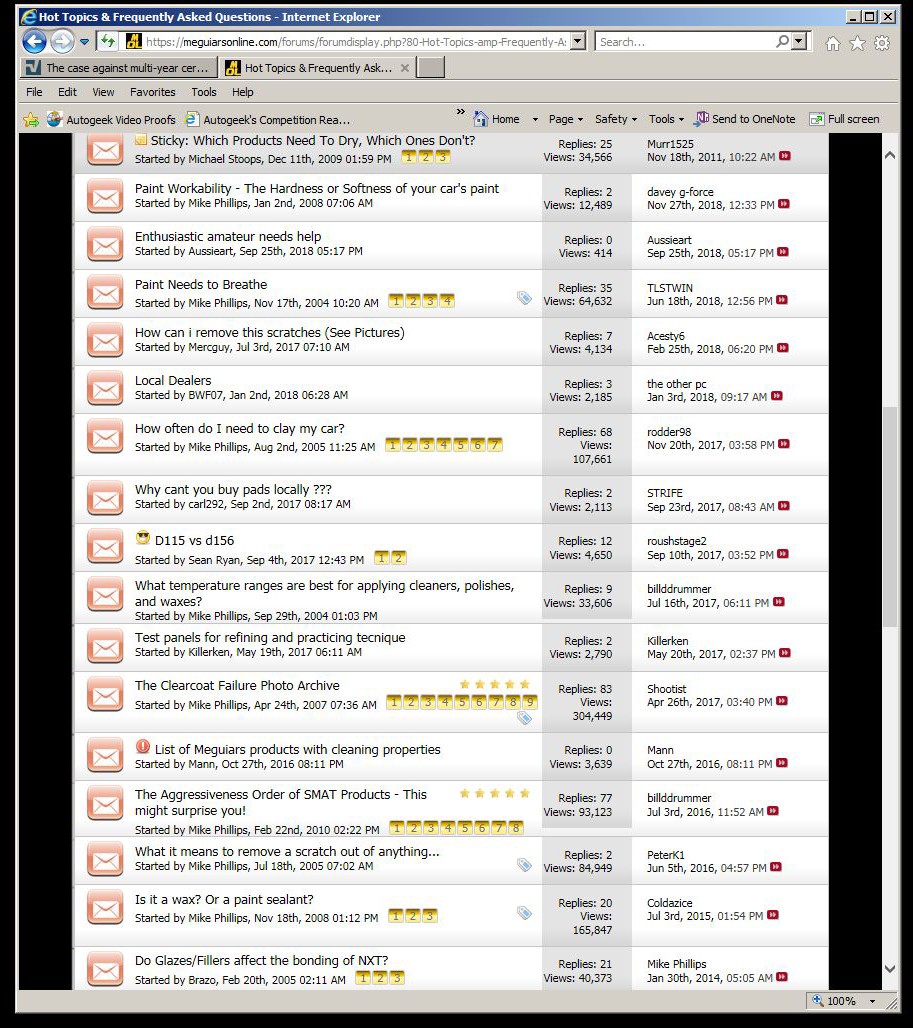Image resolution: width=913 pixels, height=1028 pixels.
Task: Open Autogeek Video Proofs favorite
Action: click(x=112, y=120)
